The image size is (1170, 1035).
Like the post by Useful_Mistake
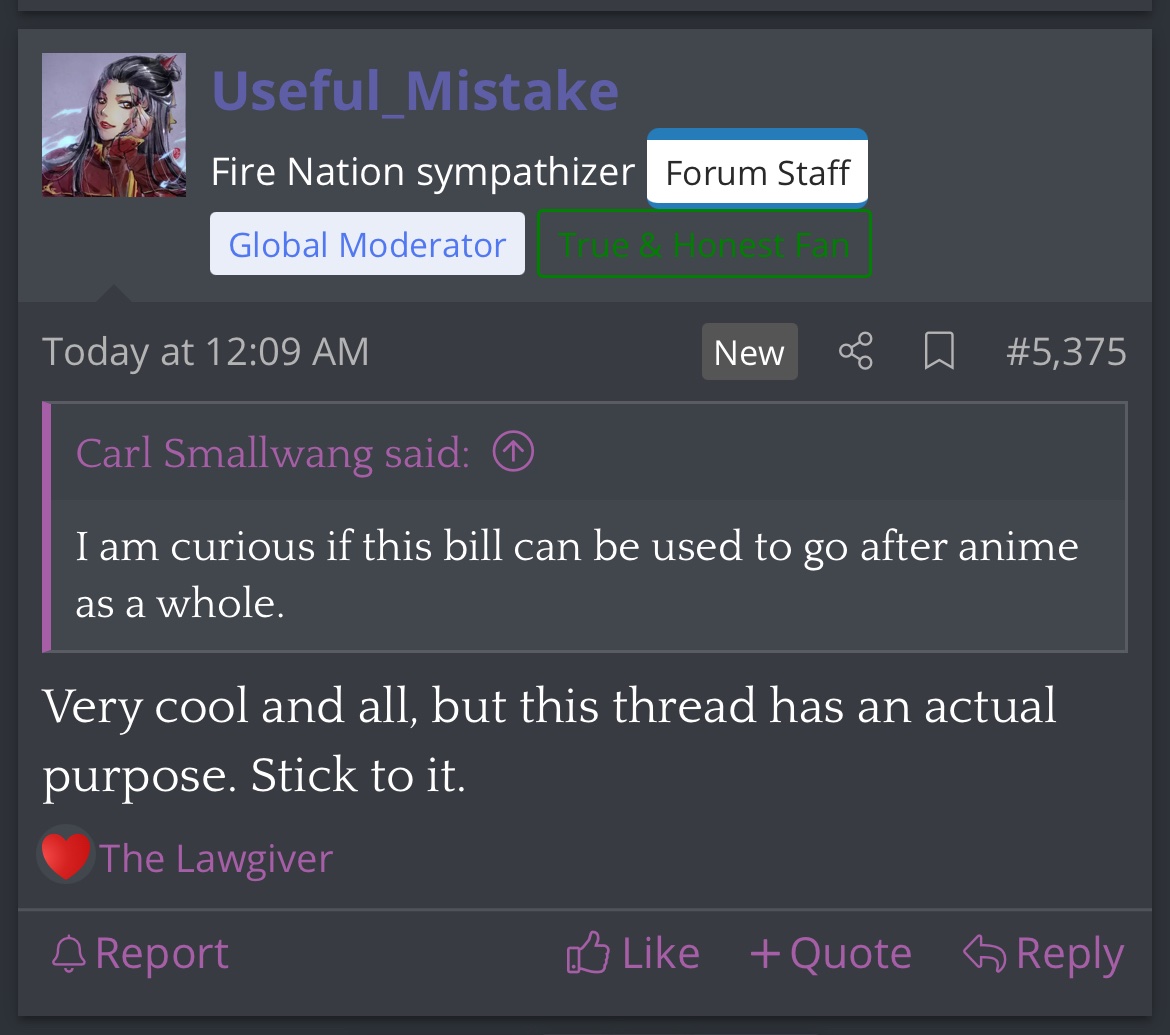633,954
